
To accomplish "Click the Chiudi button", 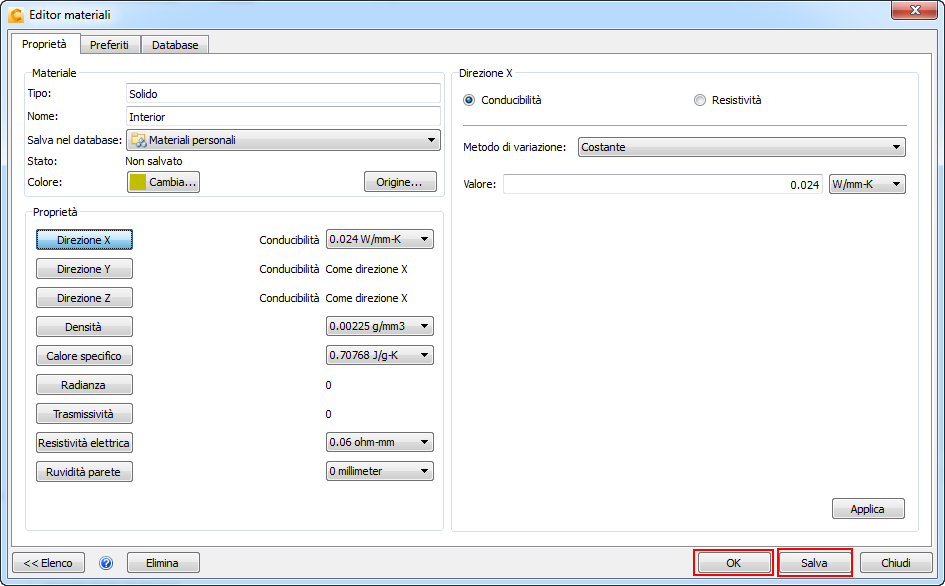I will 896,563.
